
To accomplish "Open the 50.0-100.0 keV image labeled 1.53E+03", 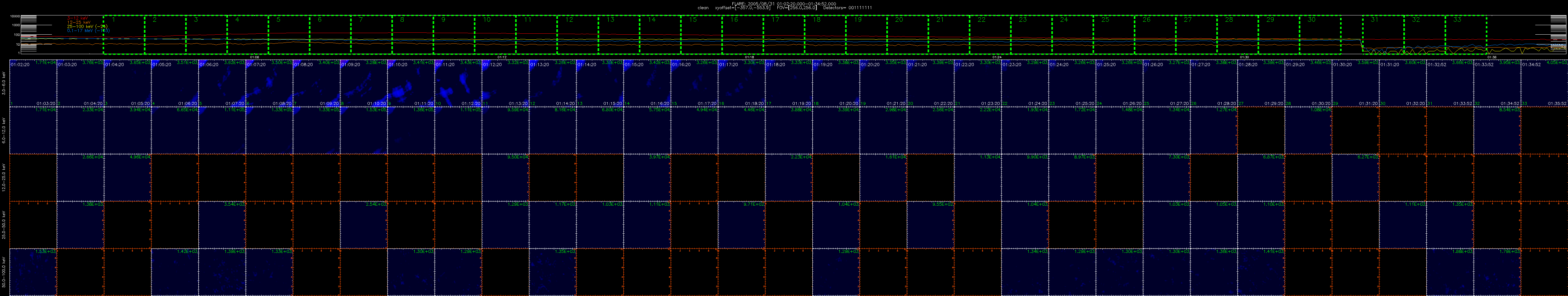I will [x=33, y=272].
